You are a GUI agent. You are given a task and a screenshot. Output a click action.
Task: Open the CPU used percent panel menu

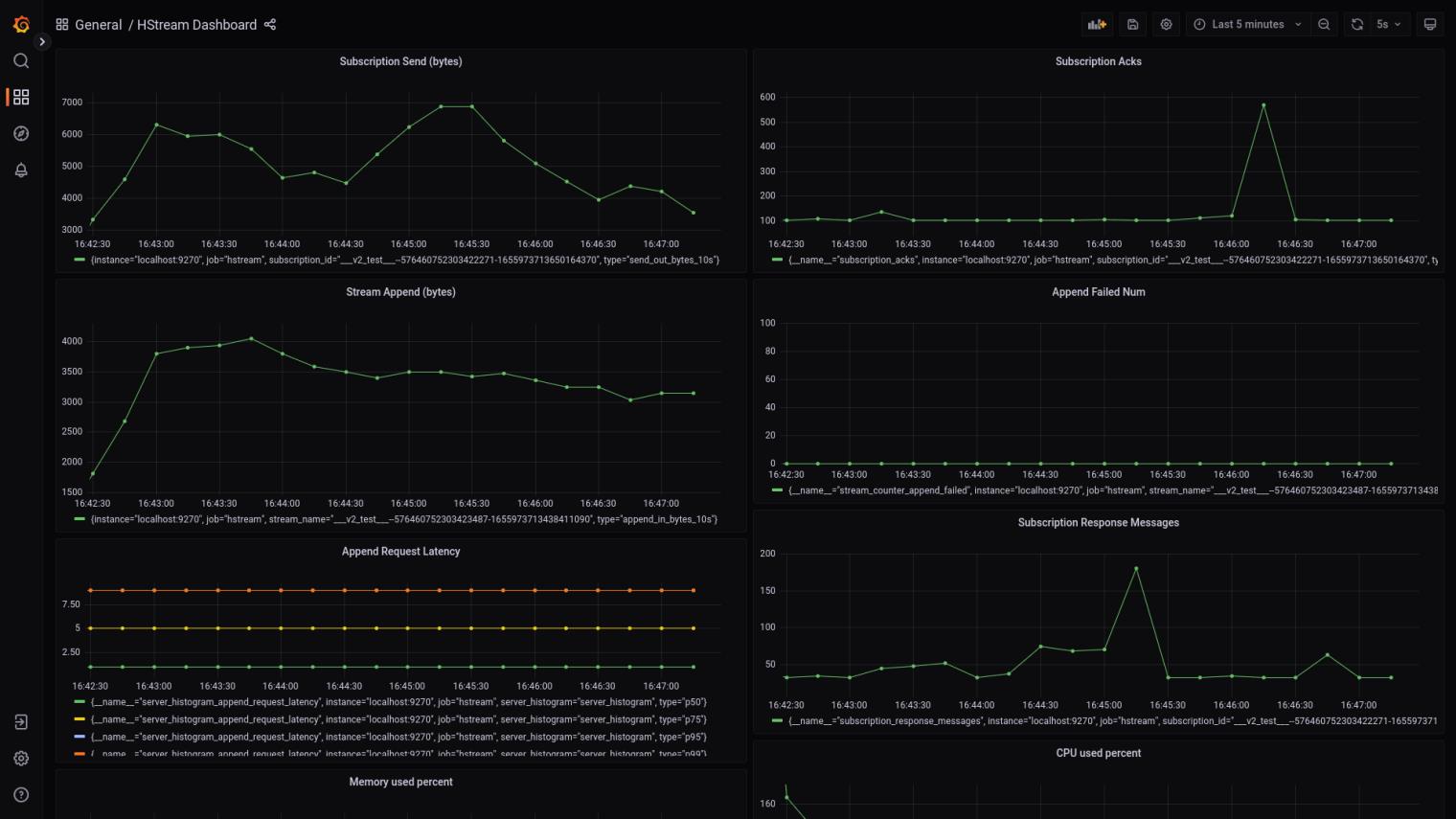(x=1098, y=754)
